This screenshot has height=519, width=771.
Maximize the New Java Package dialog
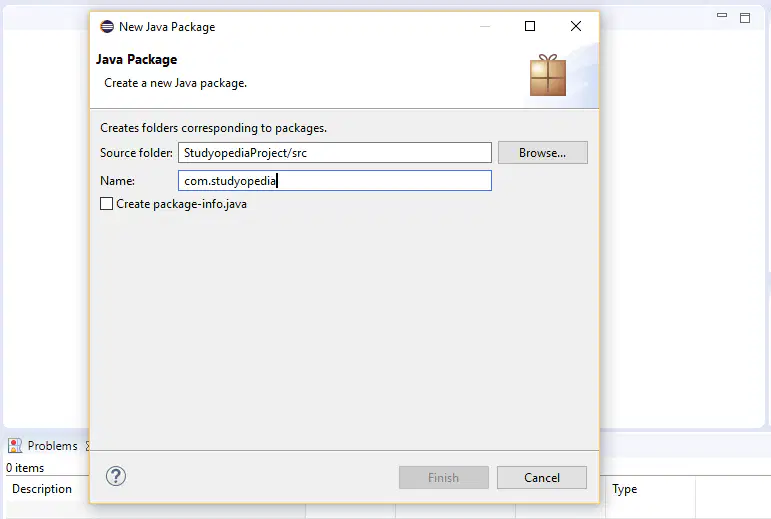tap(530, 26)
